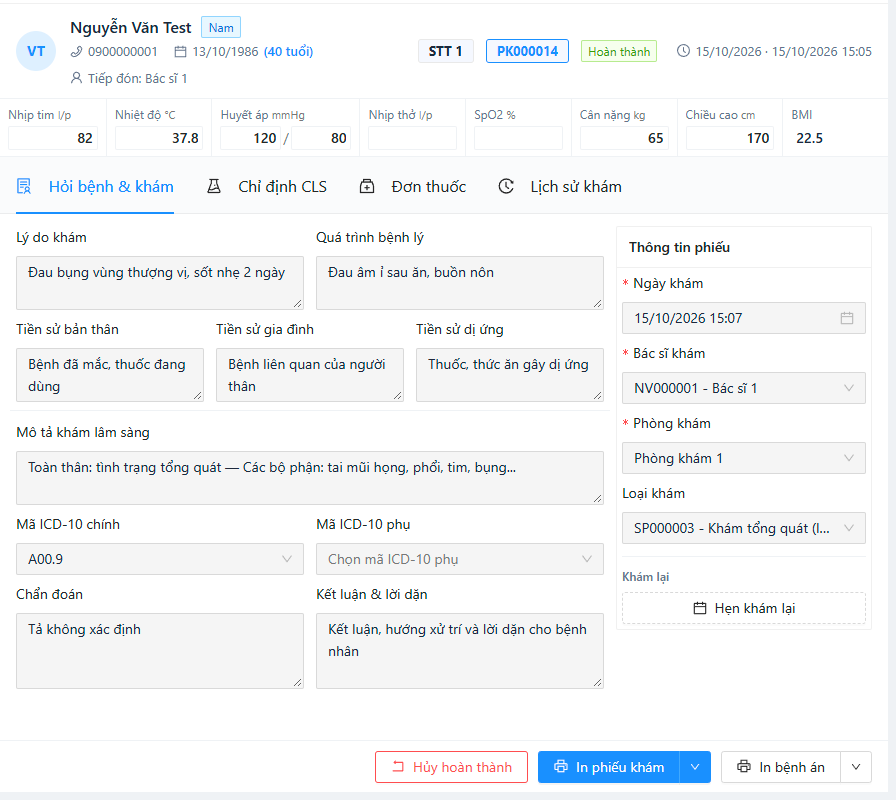
Task: Click the Mô tả khám lâm sàng text area
Action: [x=310, y=478]
